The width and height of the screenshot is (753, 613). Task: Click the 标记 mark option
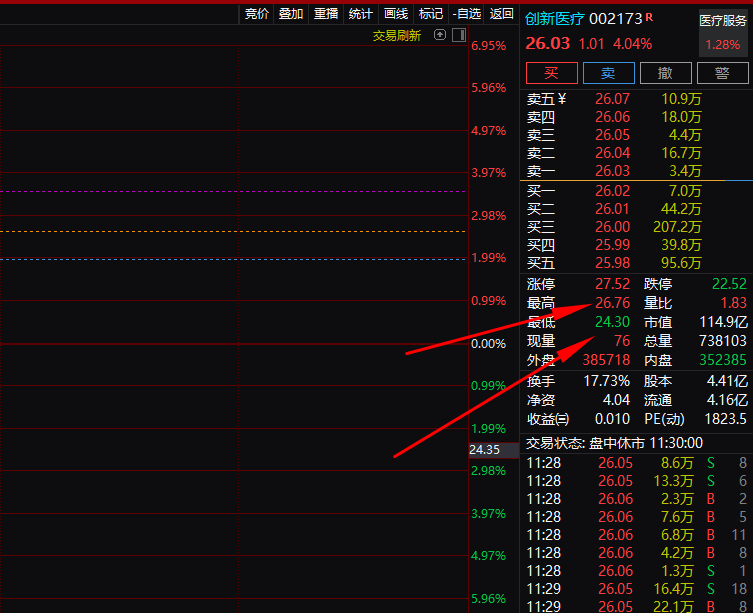[x=431, y=14]
